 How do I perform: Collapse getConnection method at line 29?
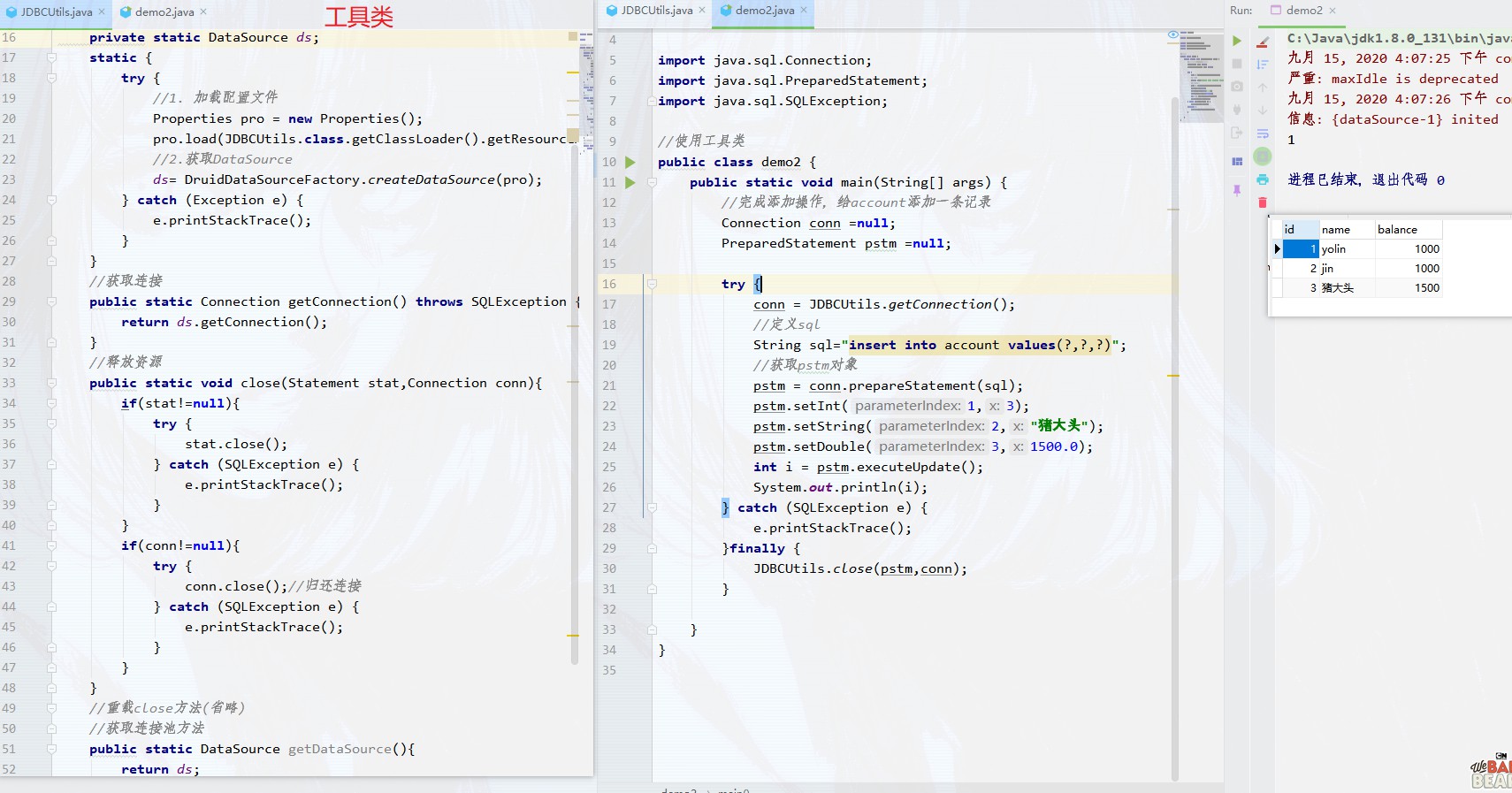51,301
